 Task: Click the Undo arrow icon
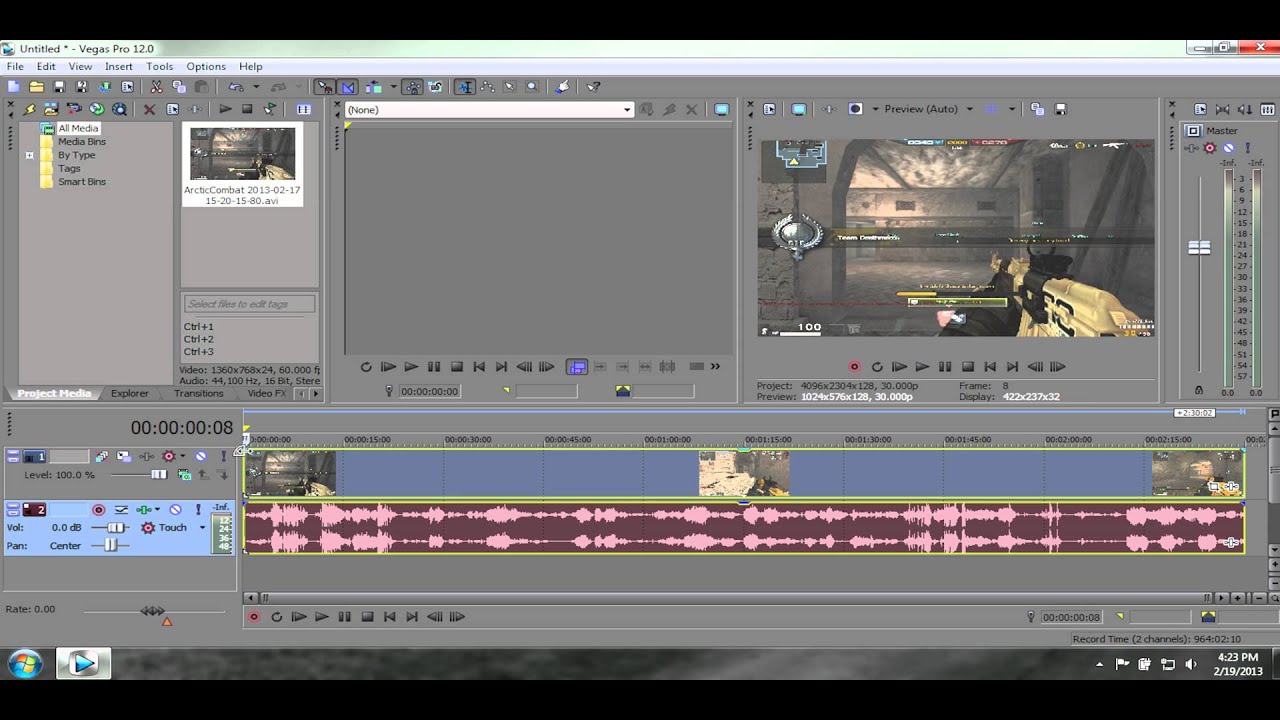(x=234, y=87)
